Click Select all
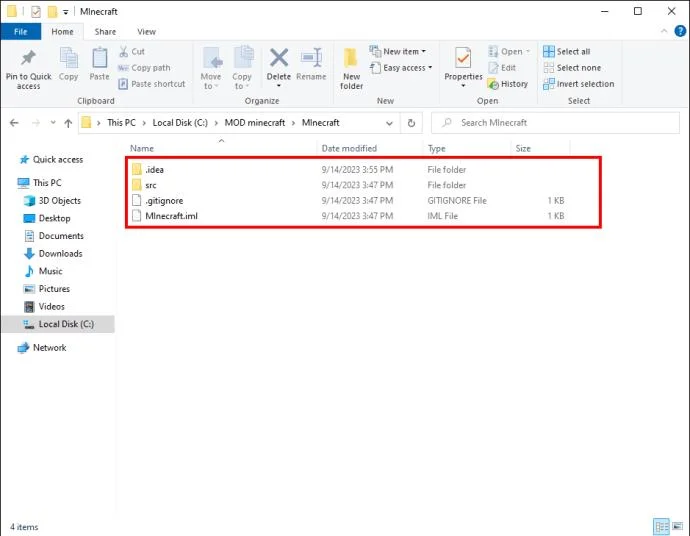This screenshot has height=536, width=690. coord(566,51)
